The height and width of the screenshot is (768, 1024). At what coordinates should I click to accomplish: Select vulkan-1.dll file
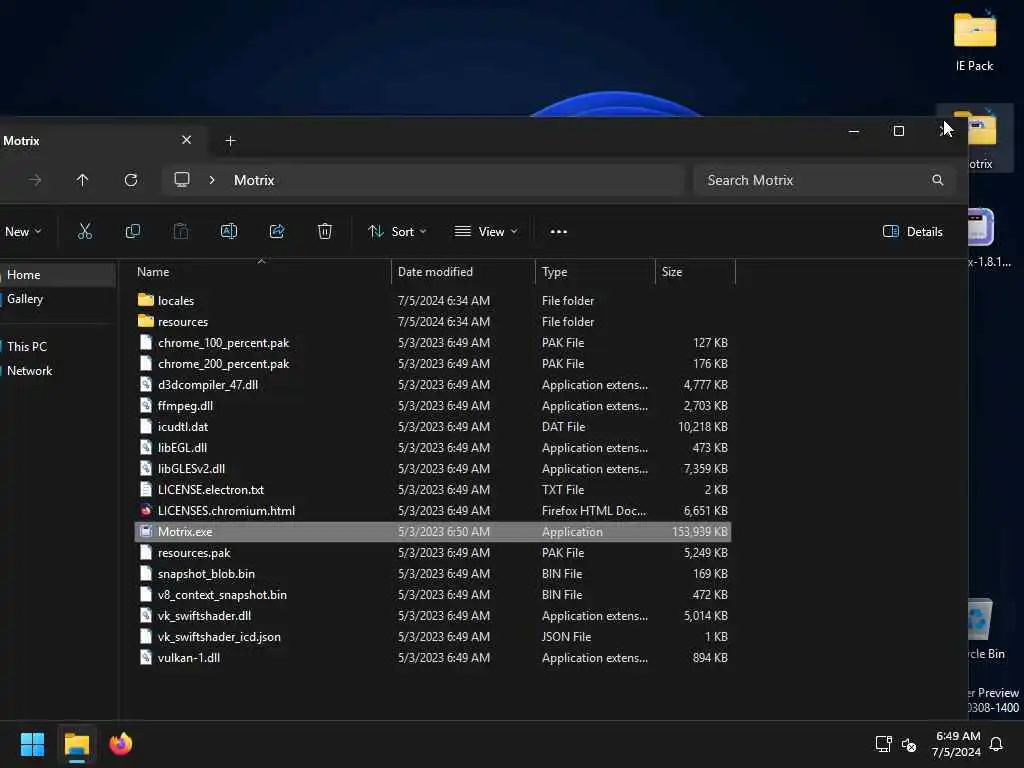pos(432,658)
